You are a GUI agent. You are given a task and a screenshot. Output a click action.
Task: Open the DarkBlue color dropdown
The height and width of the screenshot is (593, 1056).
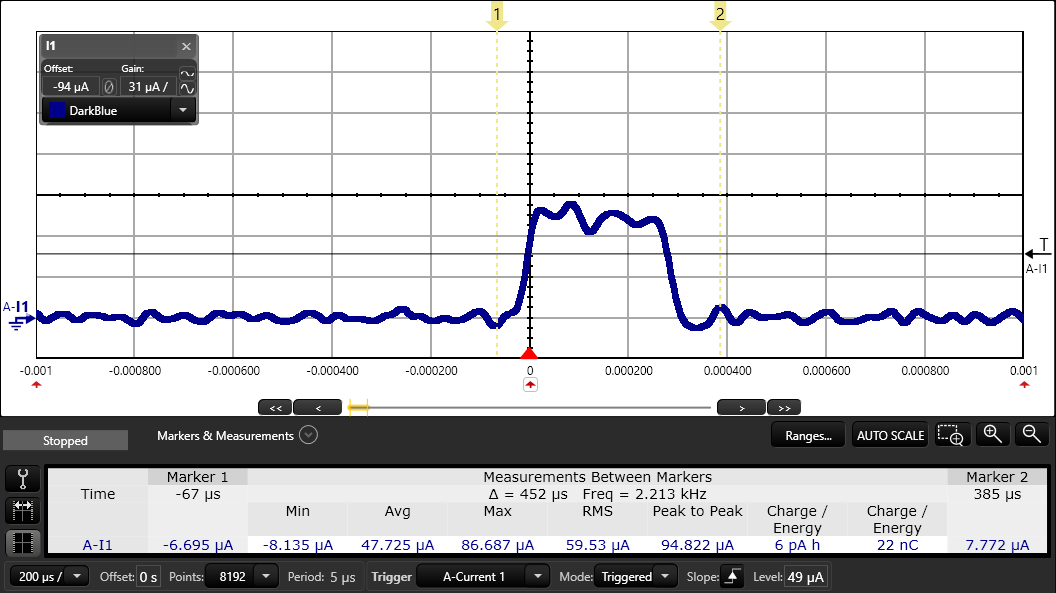183,111
